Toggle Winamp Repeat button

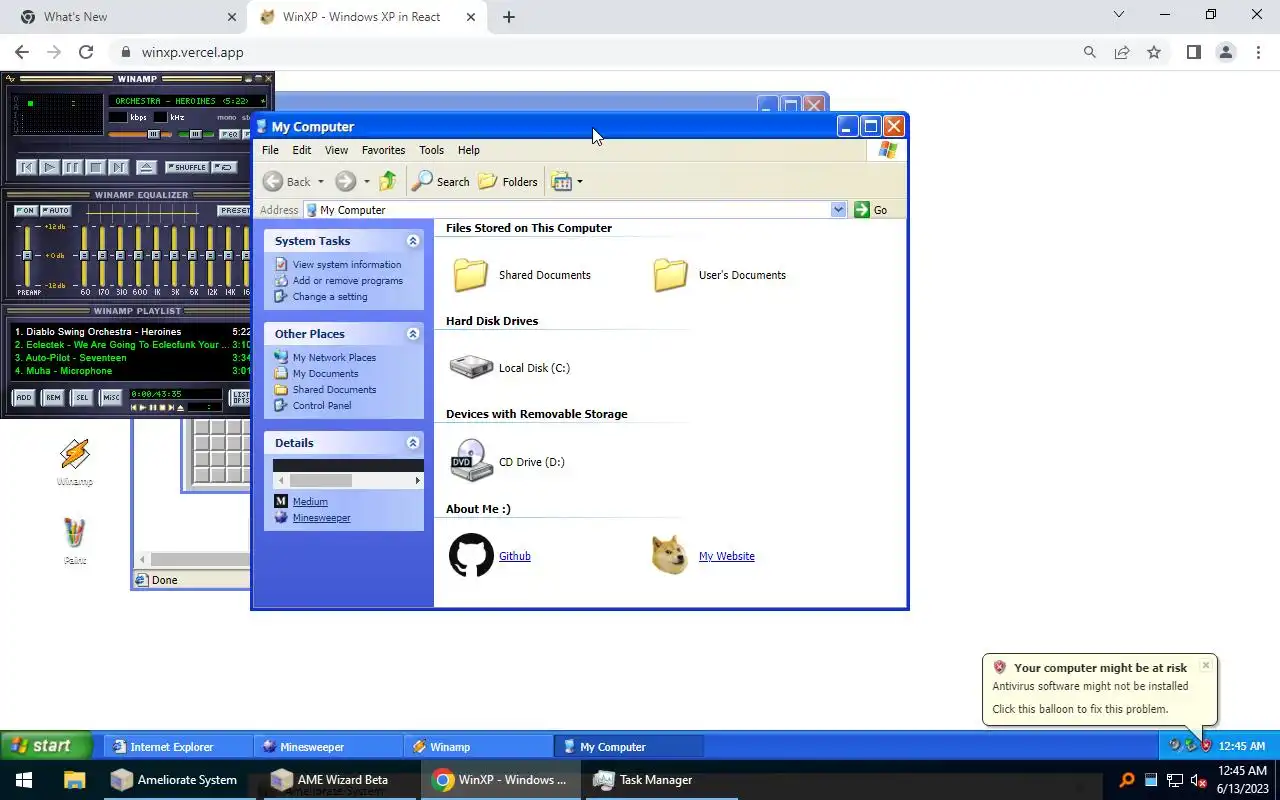[226, 167]
